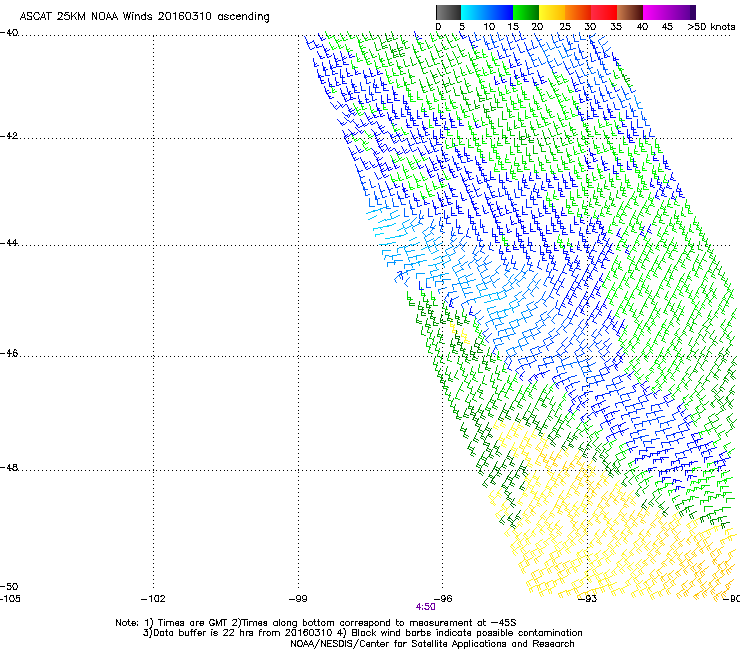This screenshot has width=740, height=650.
Task: Click the purple '4:50' measurement time
Action: point(425,607)
